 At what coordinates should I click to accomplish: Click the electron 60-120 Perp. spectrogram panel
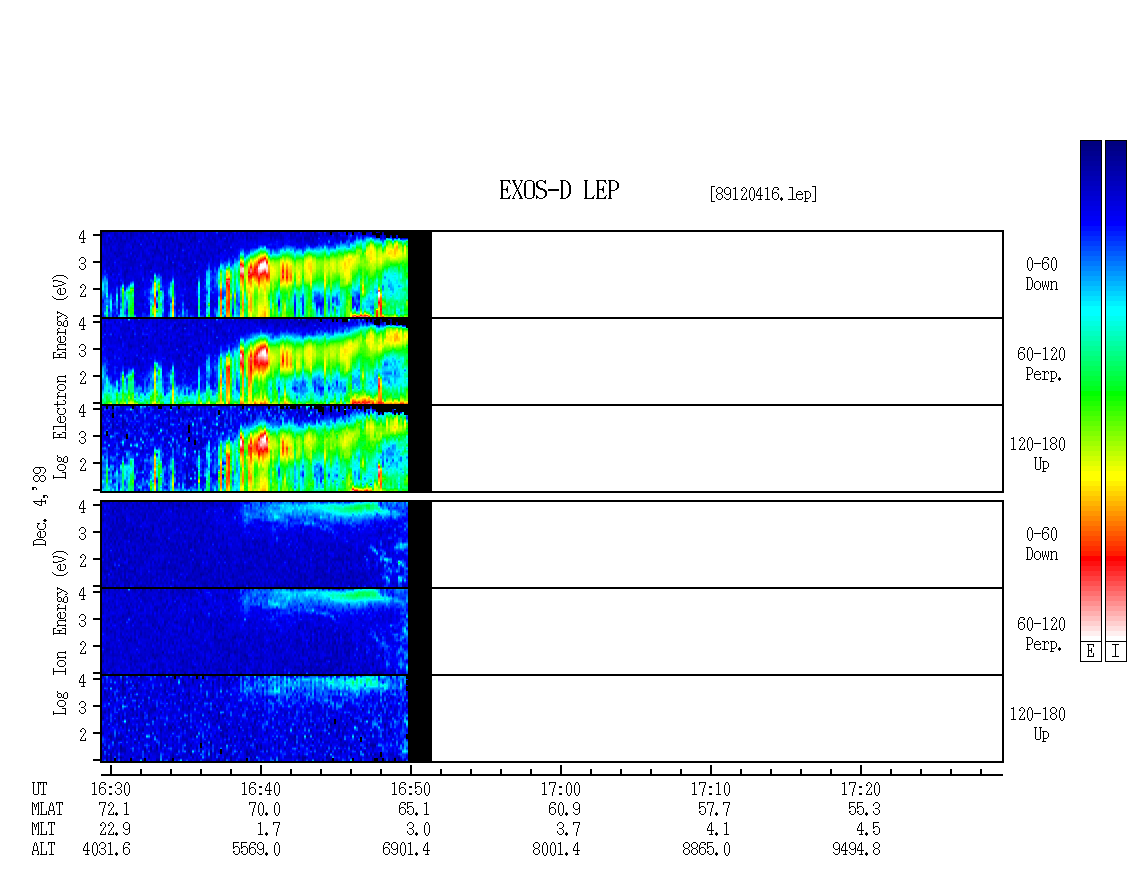tap(552, 361)
